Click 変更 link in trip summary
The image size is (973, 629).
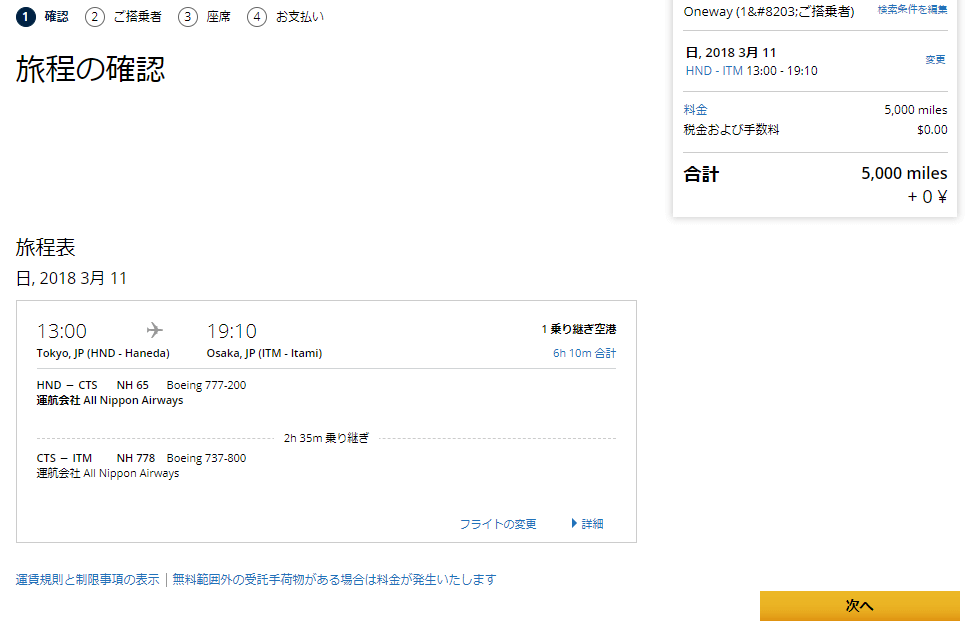[935, 60]
